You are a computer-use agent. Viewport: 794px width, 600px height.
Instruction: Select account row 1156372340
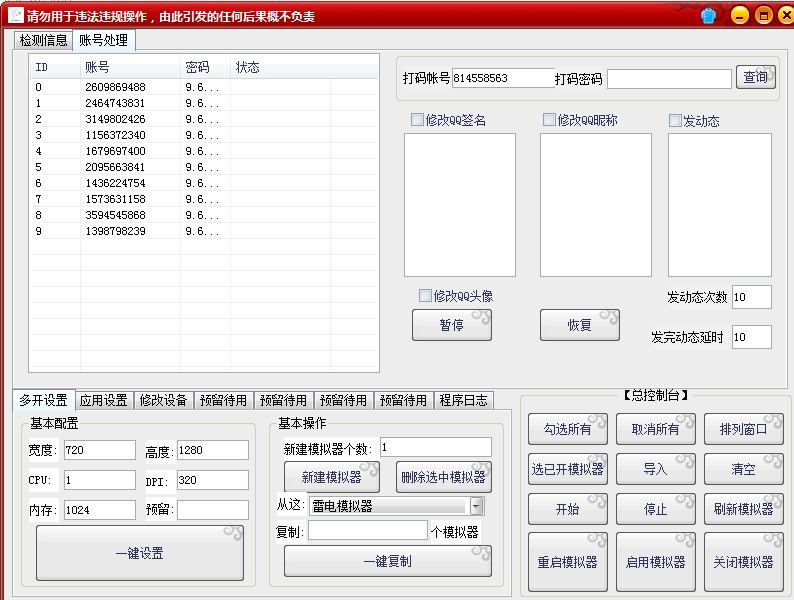pos(204,135)
